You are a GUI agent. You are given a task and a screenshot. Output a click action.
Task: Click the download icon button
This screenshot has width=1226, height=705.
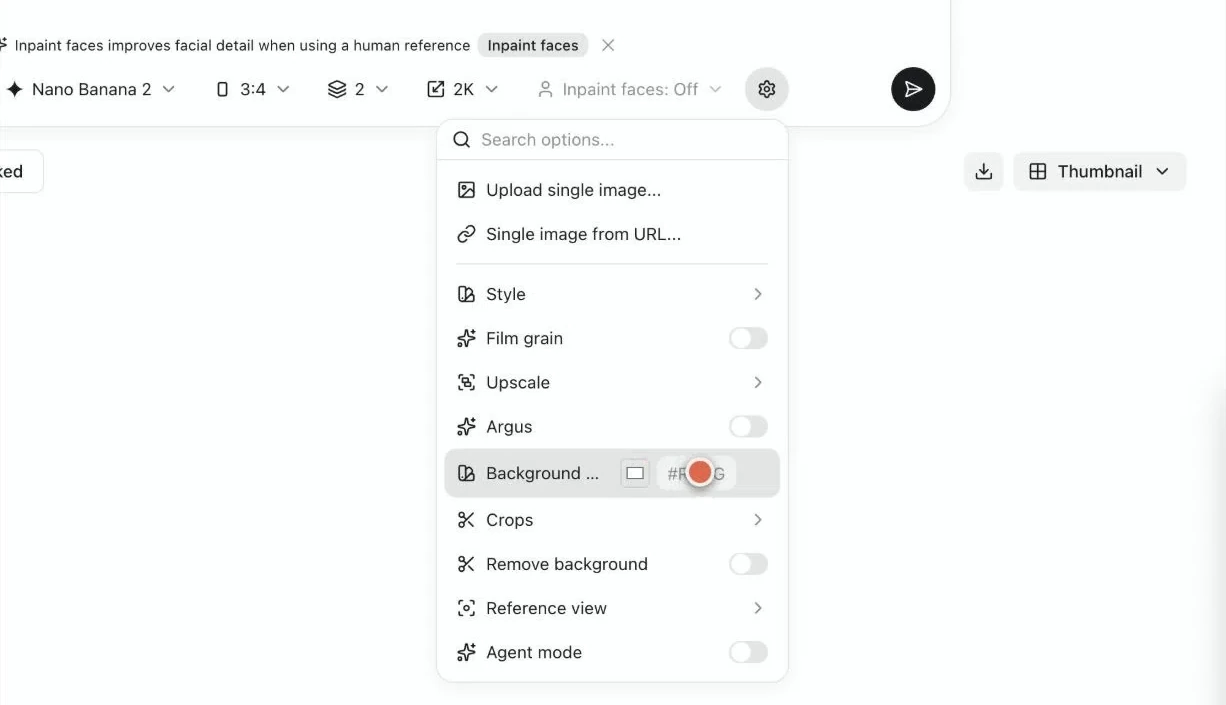click(984, 171)
